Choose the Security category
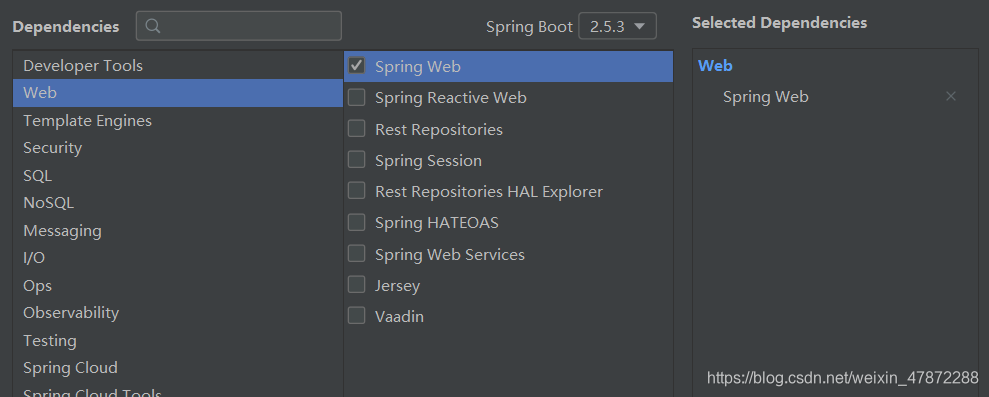Image resolution: width=989 pixels, height=397 pixels. pyautogui.click(x=178, y=148)
